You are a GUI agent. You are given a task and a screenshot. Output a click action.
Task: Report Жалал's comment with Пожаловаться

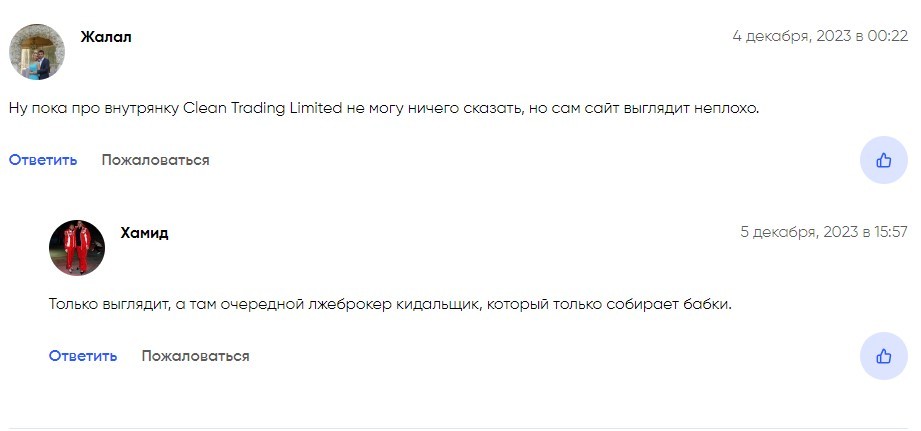point(156,160)
